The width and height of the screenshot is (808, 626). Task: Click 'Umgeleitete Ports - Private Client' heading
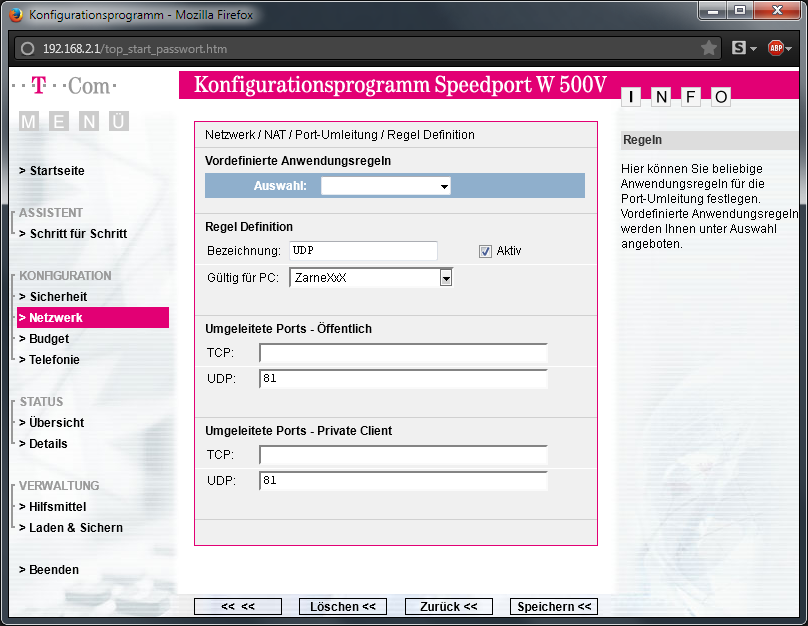click(298, 431)
